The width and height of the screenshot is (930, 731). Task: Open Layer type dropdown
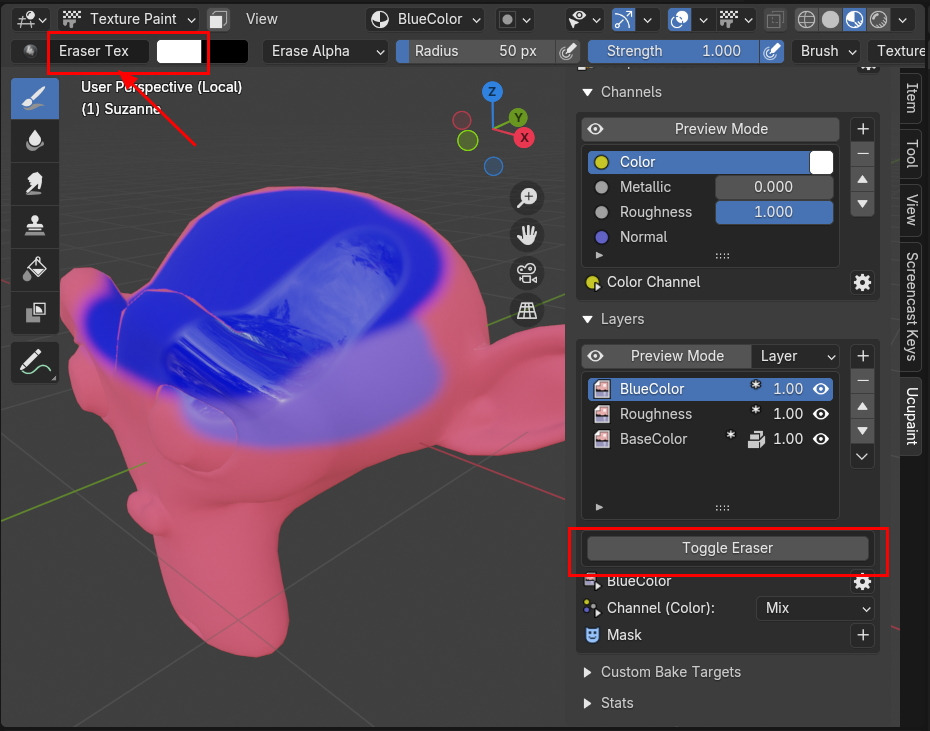(795, 356)
